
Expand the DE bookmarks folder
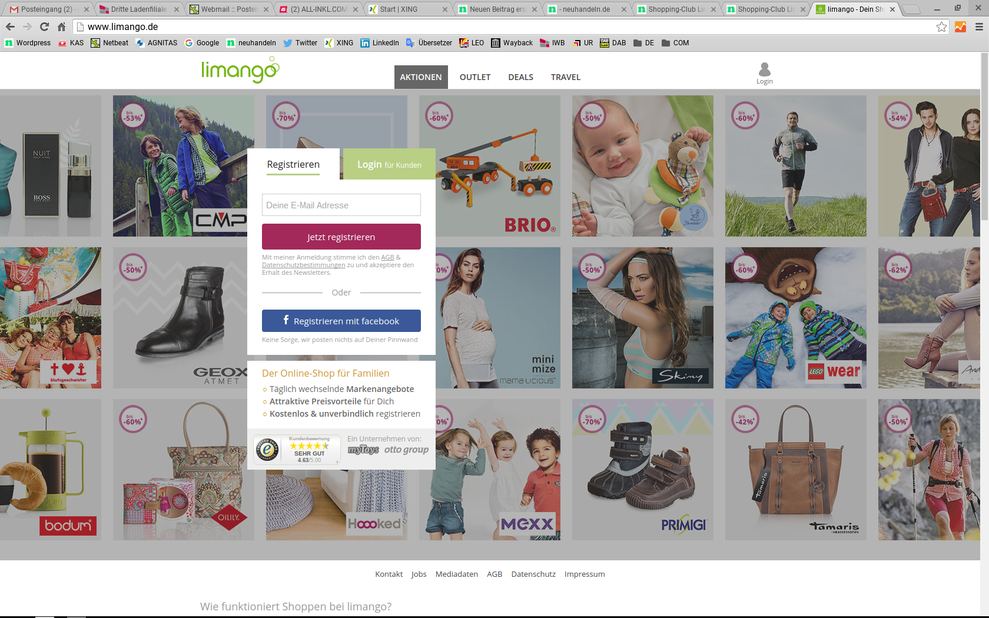point(643,43)
